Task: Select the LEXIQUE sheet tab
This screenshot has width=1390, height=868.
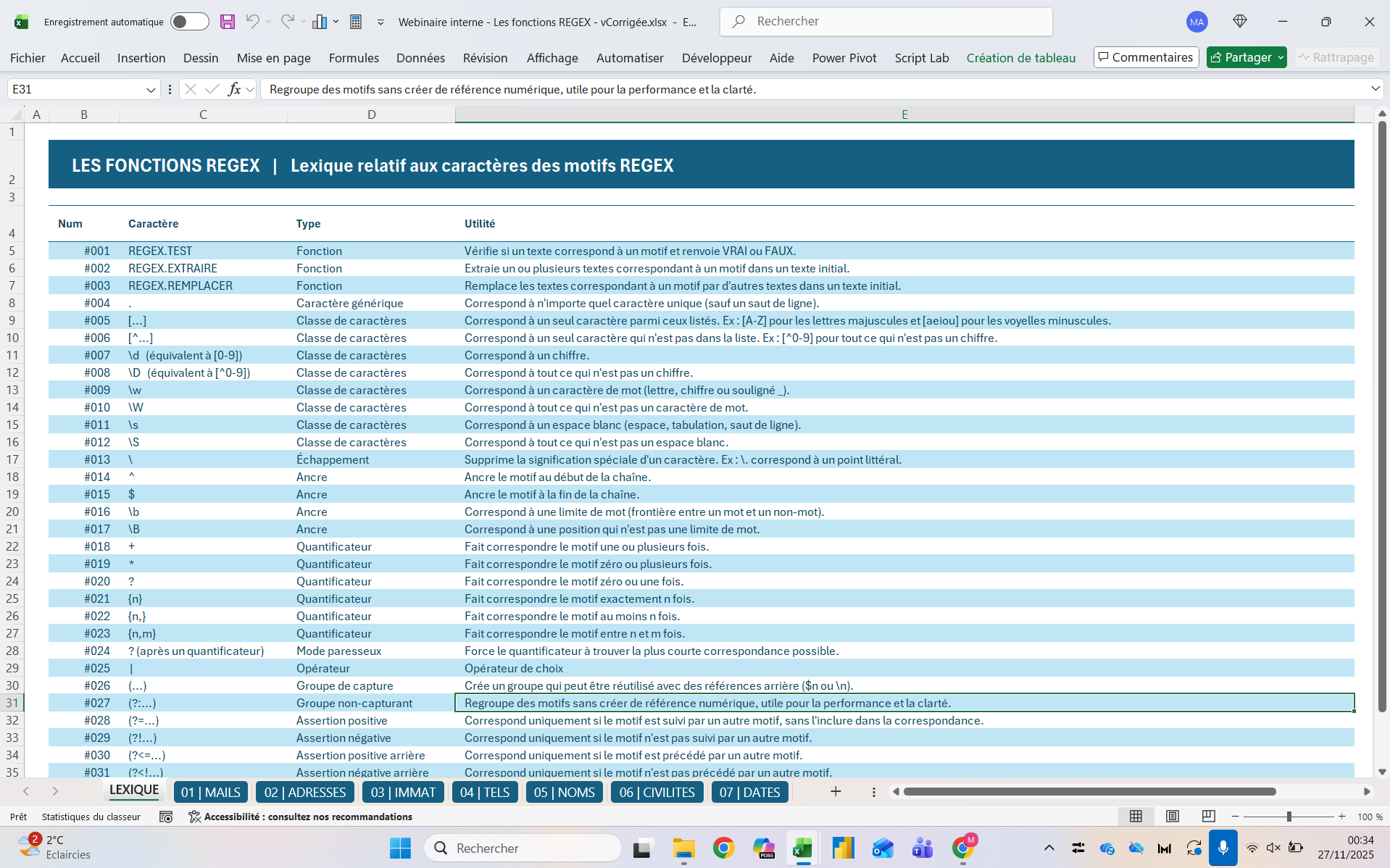Action: pos(134,790)
